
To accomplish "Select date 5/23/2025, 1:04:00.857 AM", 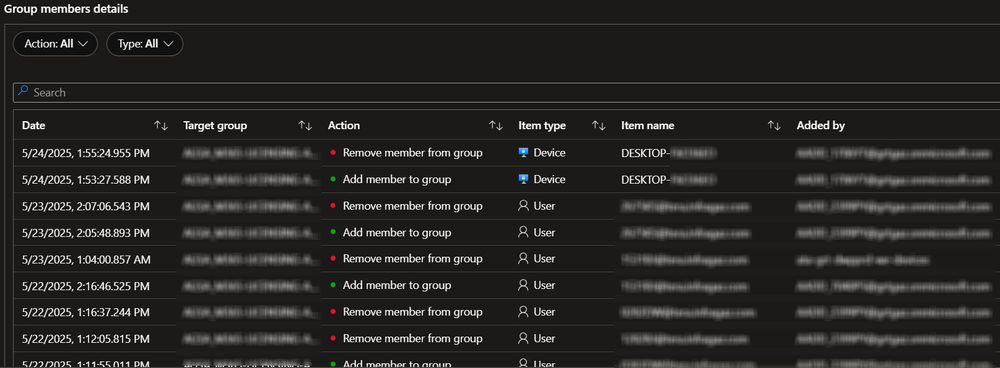I will [86, 259].
